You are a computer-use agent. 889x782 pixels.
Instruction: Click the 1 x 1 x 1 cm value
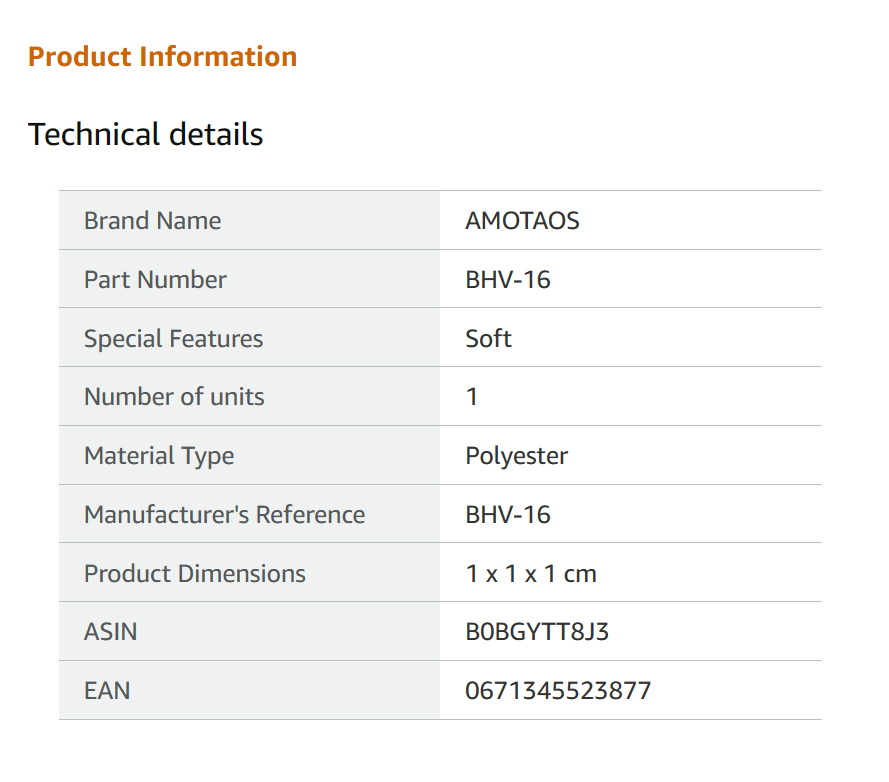coord(531,574)
